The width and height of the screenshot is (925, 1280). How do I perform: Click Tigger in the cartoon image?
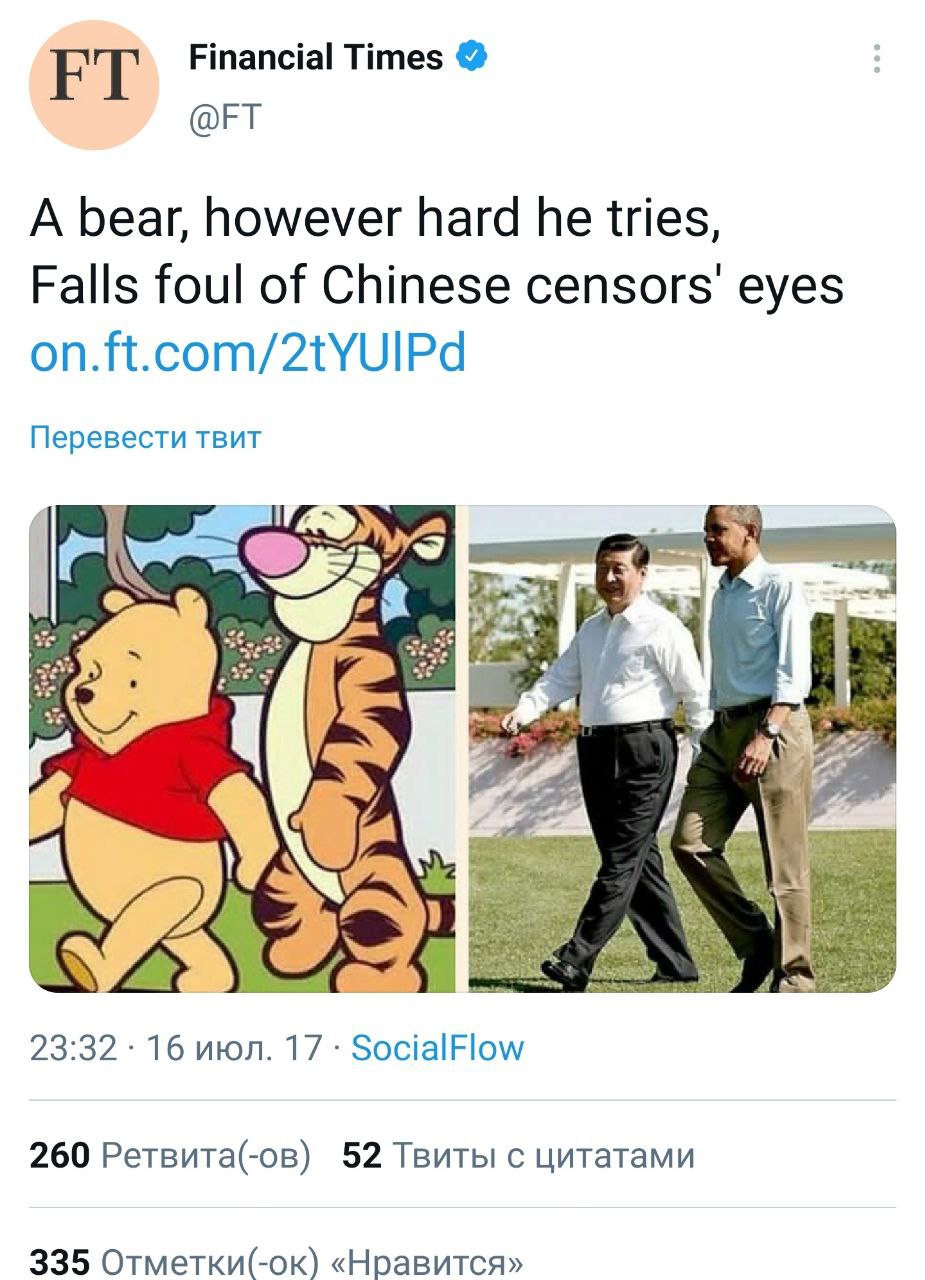[x=340, y=720]
